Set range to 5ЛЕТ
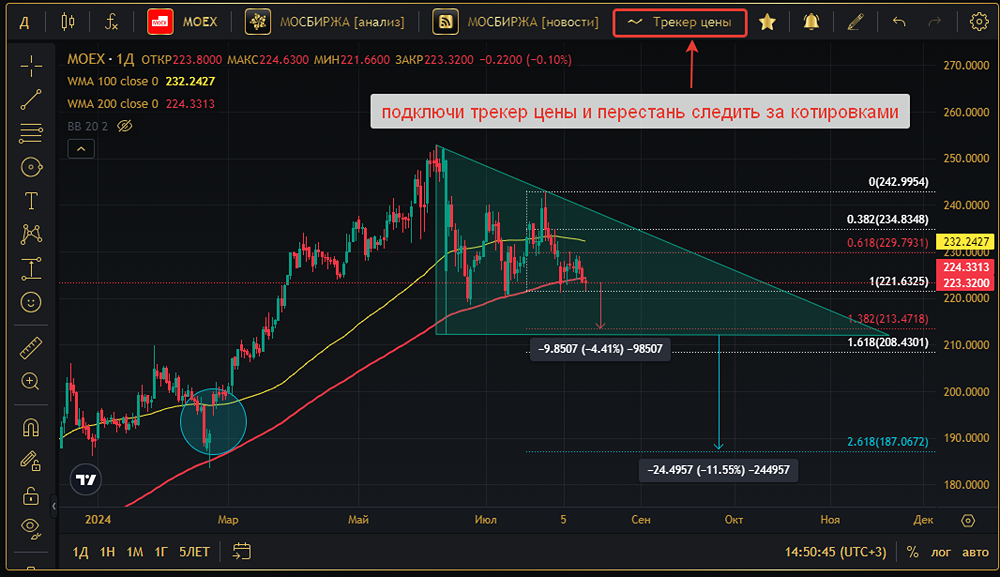Screen dimensions: 1000x577 click(194, 552)
